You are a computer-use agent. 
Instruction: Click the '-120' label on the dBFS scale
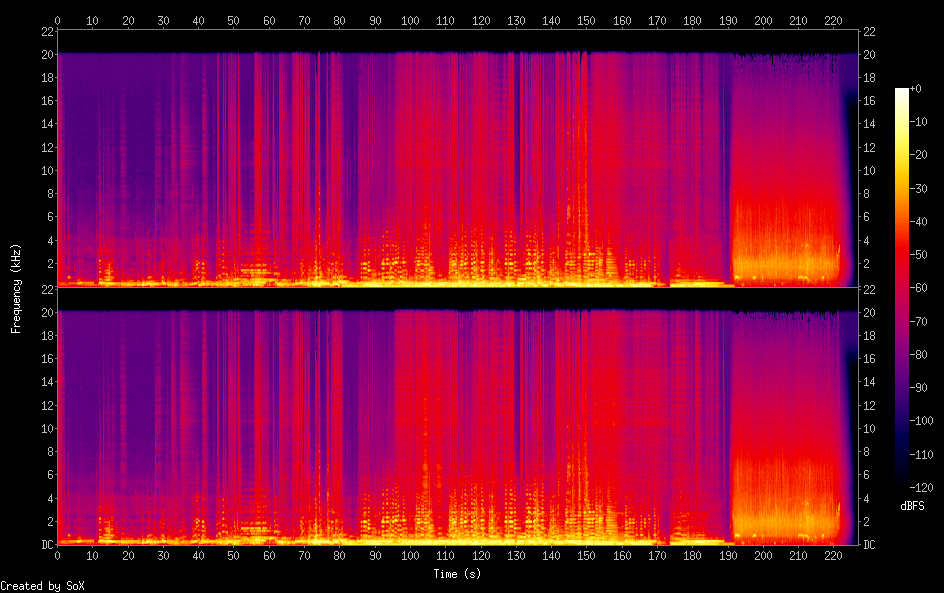(x=922, y=488)
